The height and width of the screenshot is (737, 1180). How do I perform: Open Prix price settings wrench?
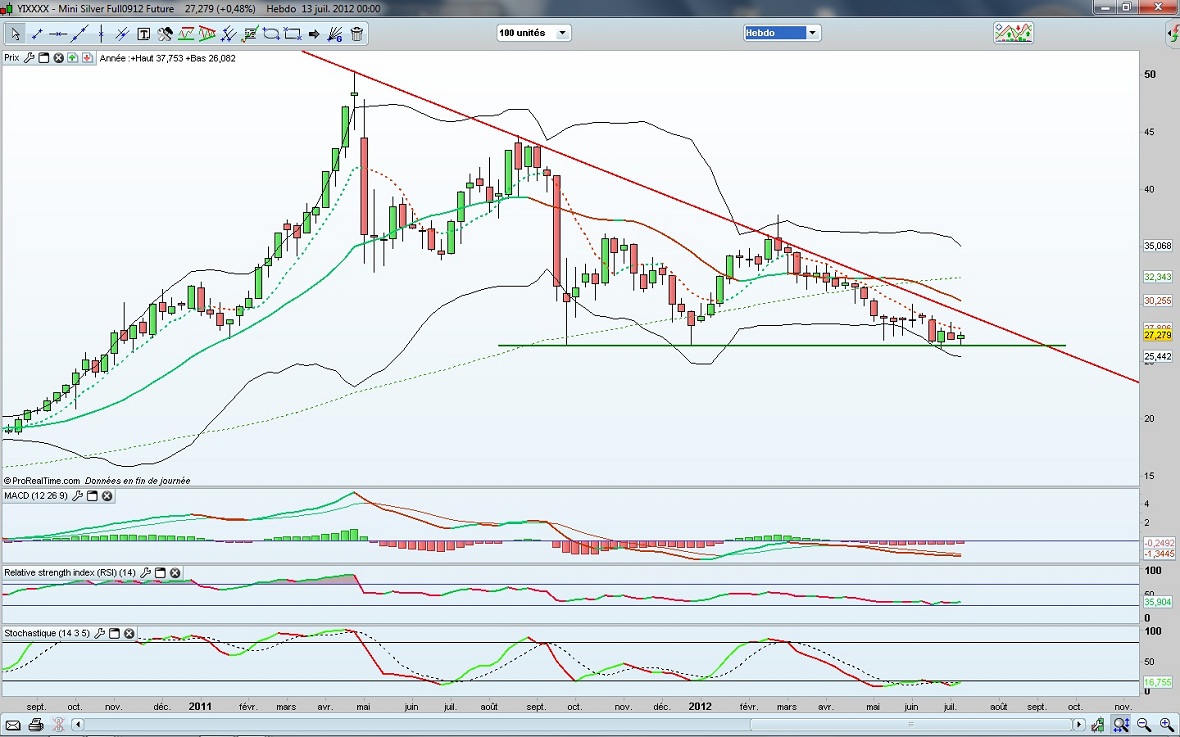tap(29, 58)
